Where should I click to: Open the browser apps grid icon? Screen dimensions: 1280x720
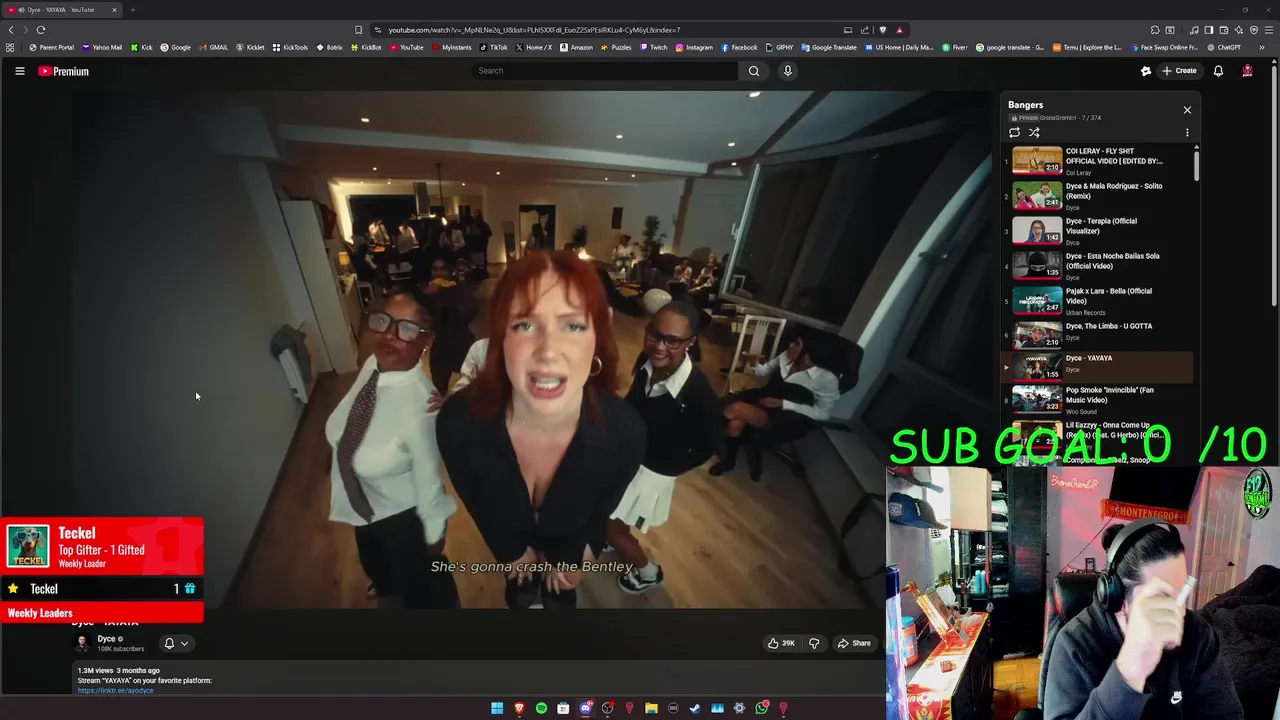[10, 47]
